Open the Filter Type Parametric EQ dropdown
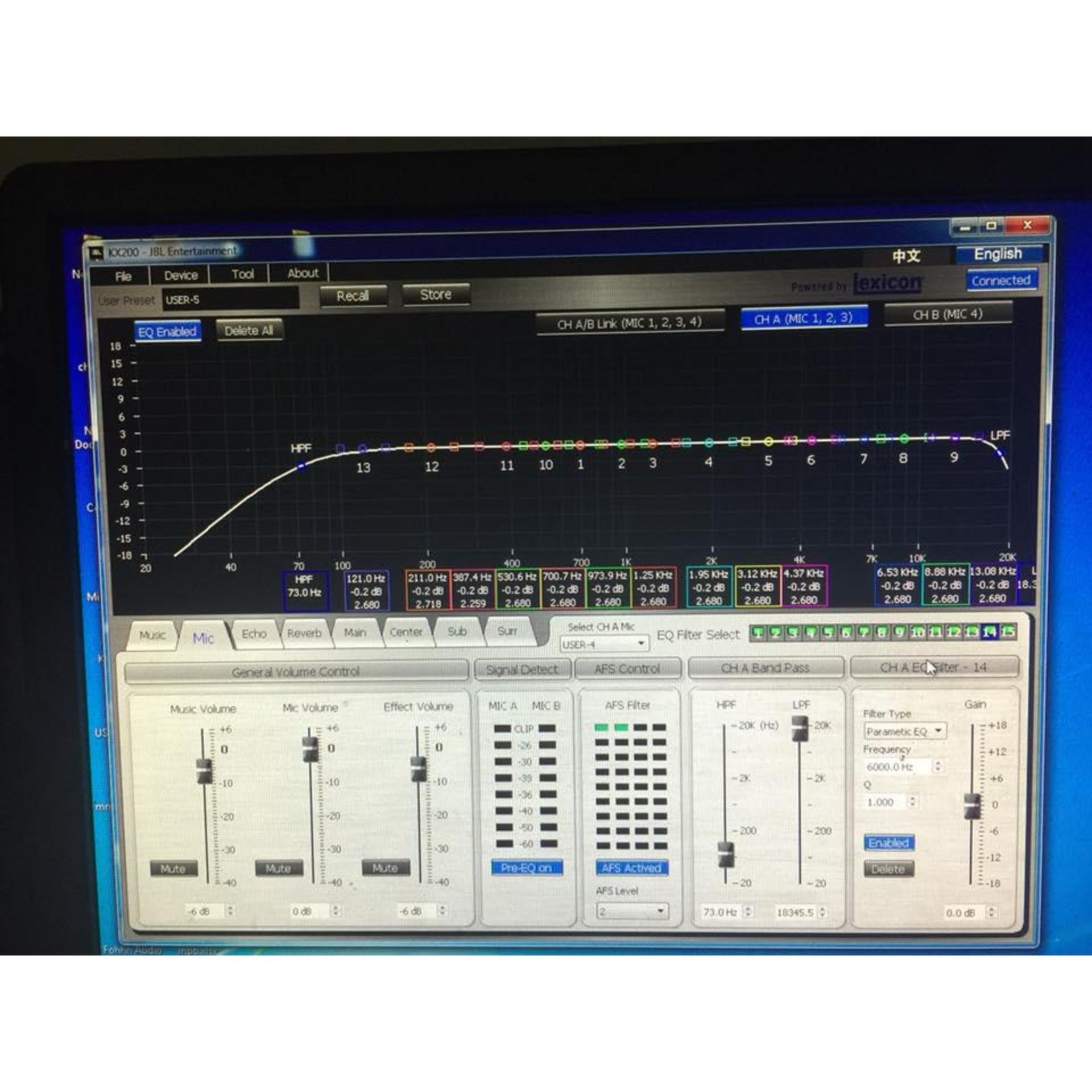This screenshot has height=1092, width=1092. [904, 731]
